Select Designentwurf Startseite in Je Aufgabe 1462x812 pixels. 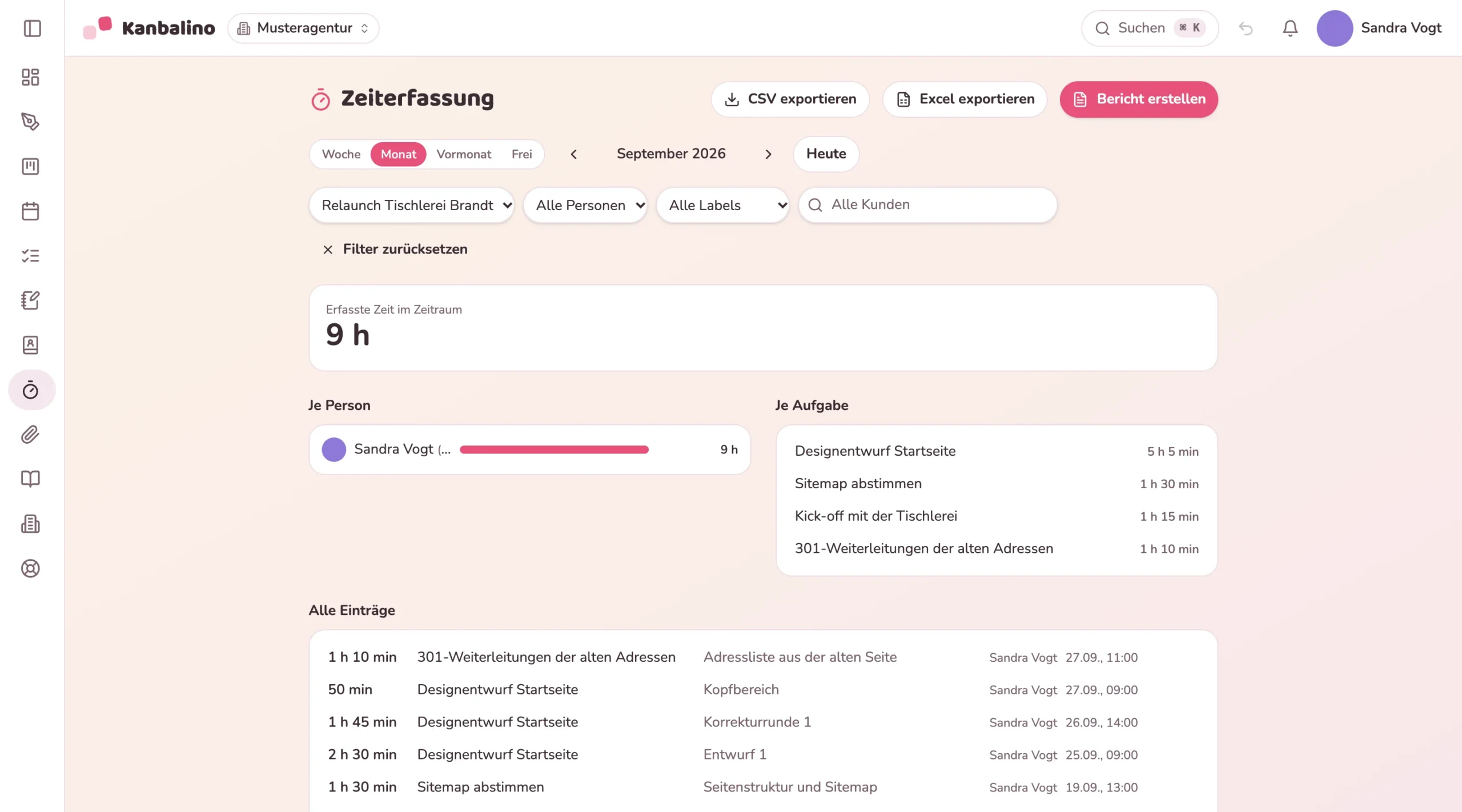[997, 451]
